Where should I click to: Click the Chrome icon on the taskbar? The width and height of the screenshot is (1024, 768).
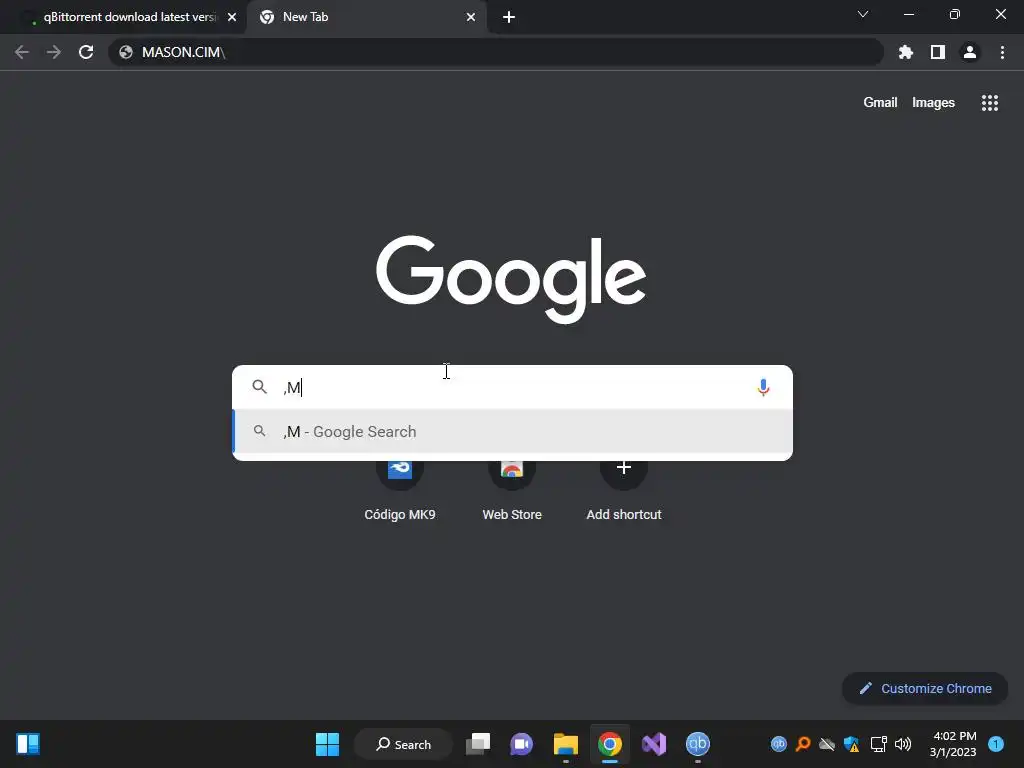pyautogui.click(x=609, y=744)
